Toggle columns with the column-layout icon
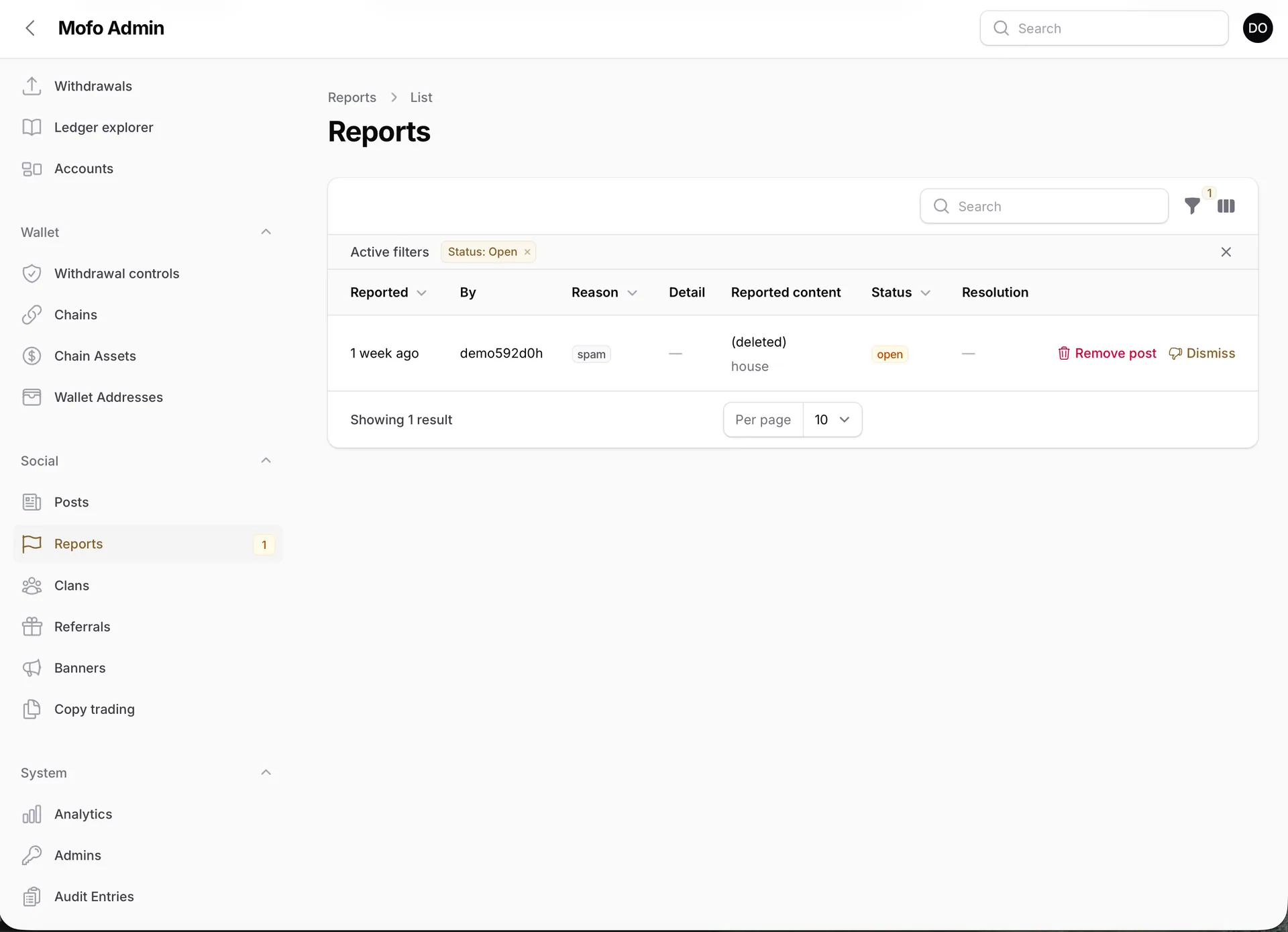The height and width of the screenshot is (932, 1288). click(x=1226, y=206)
